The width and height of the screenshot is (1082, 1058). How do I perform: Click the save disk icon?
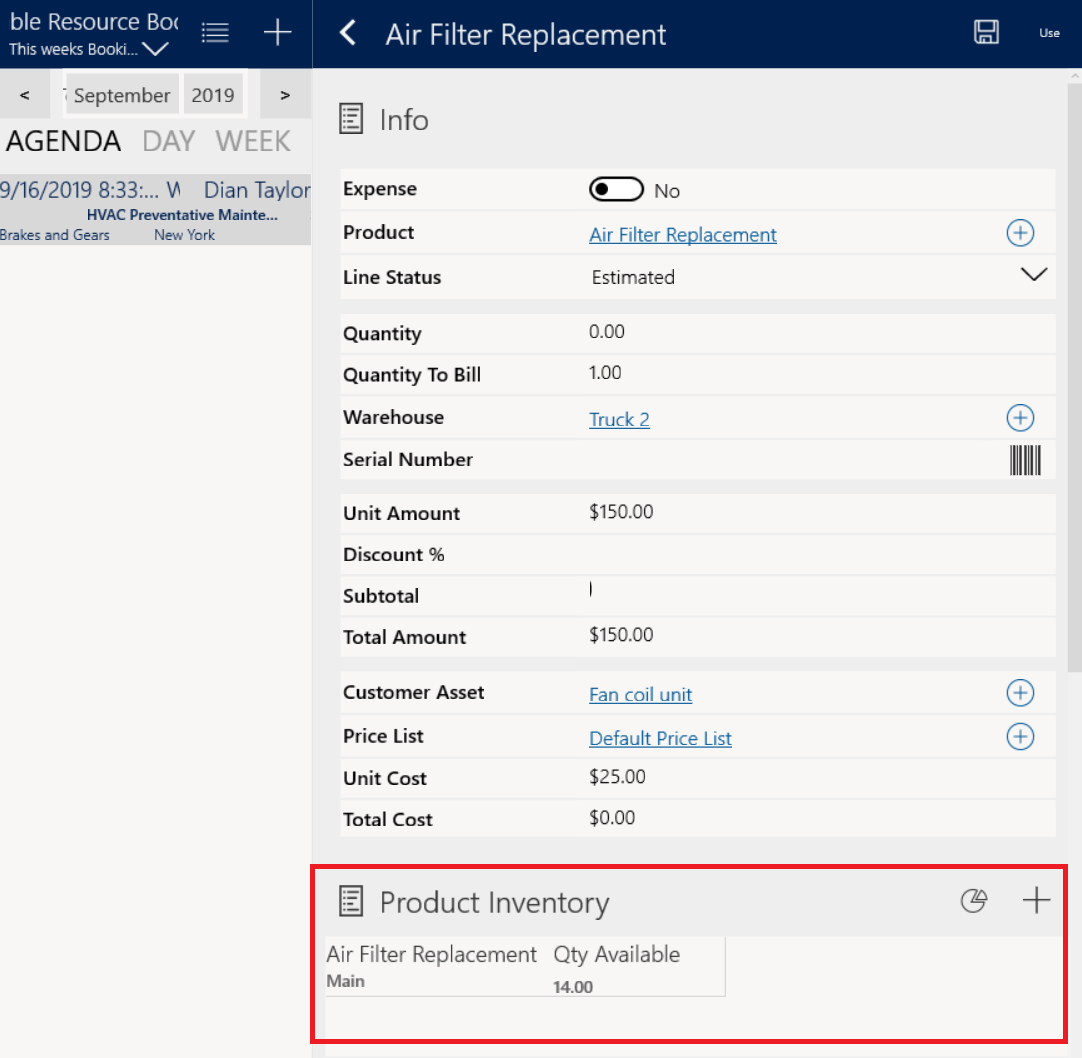[986, 33]
